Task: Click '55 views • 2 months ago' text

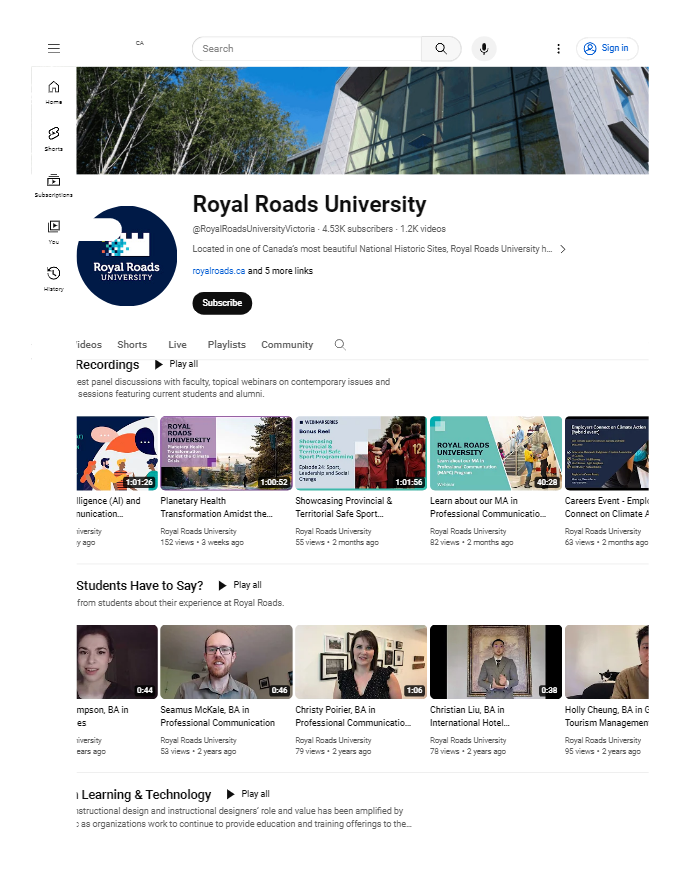Action: [337, 543]
